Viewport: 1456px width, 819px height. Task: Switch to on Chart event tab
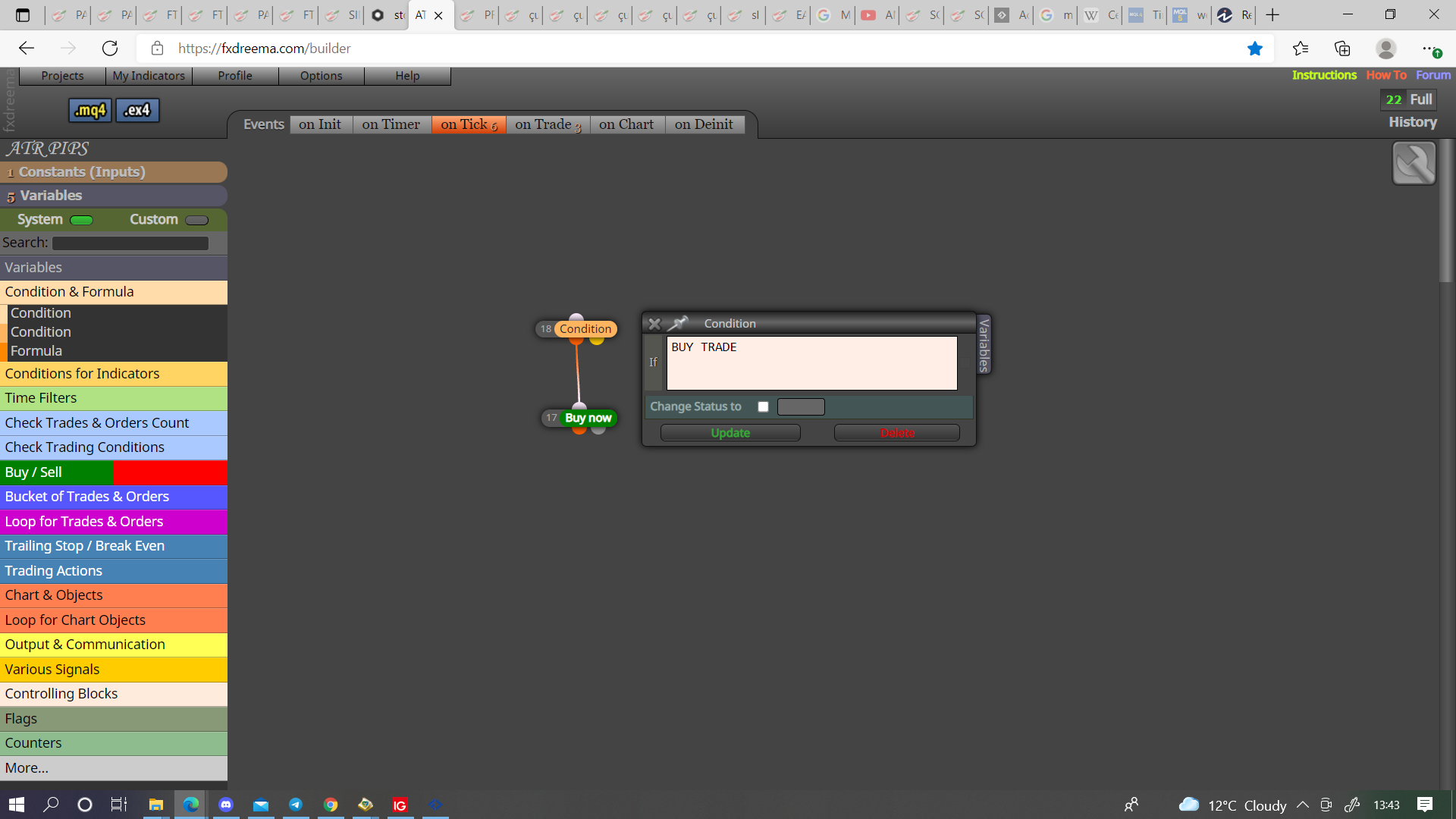(626, 124)
